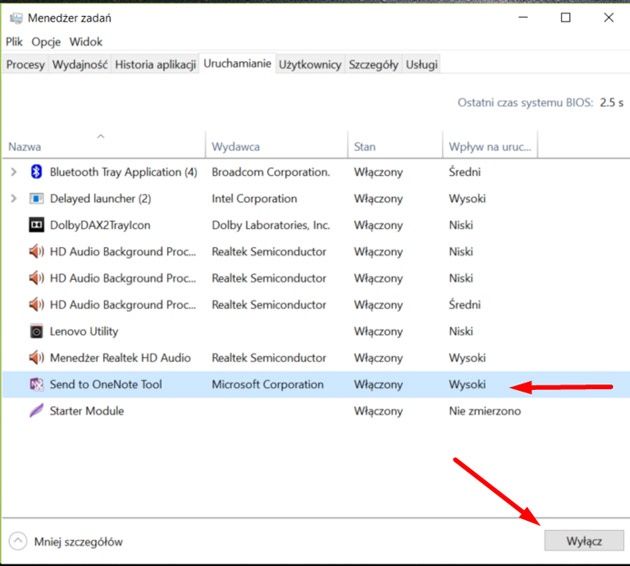Click the Microsoft Corporation publisher cell

click(268, 384)
